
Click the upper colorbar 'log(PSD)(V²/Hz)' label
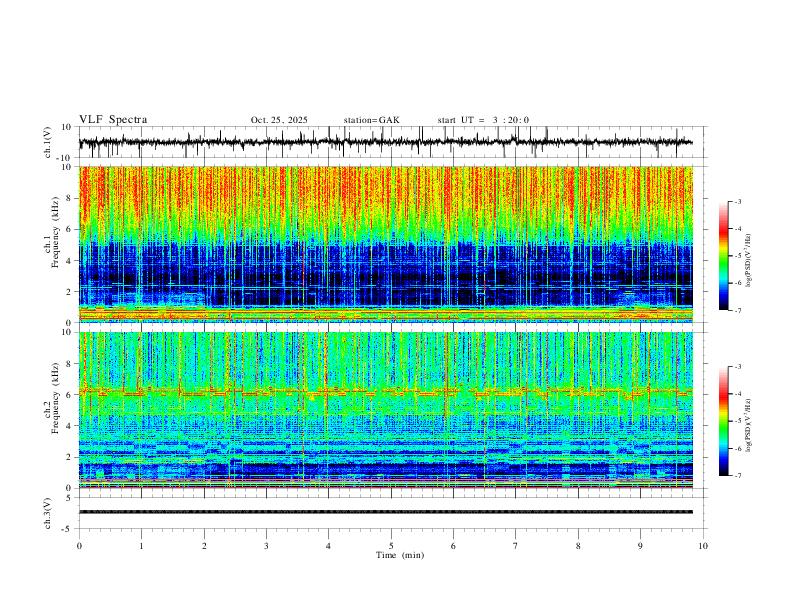click(x=749, y=260)
